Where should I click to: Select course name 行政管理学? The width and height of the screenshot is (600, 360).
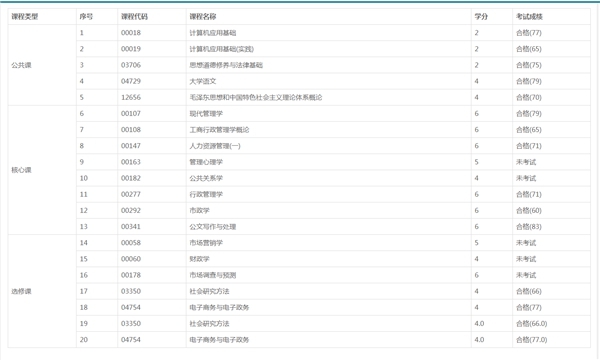[x=206, y=194]
